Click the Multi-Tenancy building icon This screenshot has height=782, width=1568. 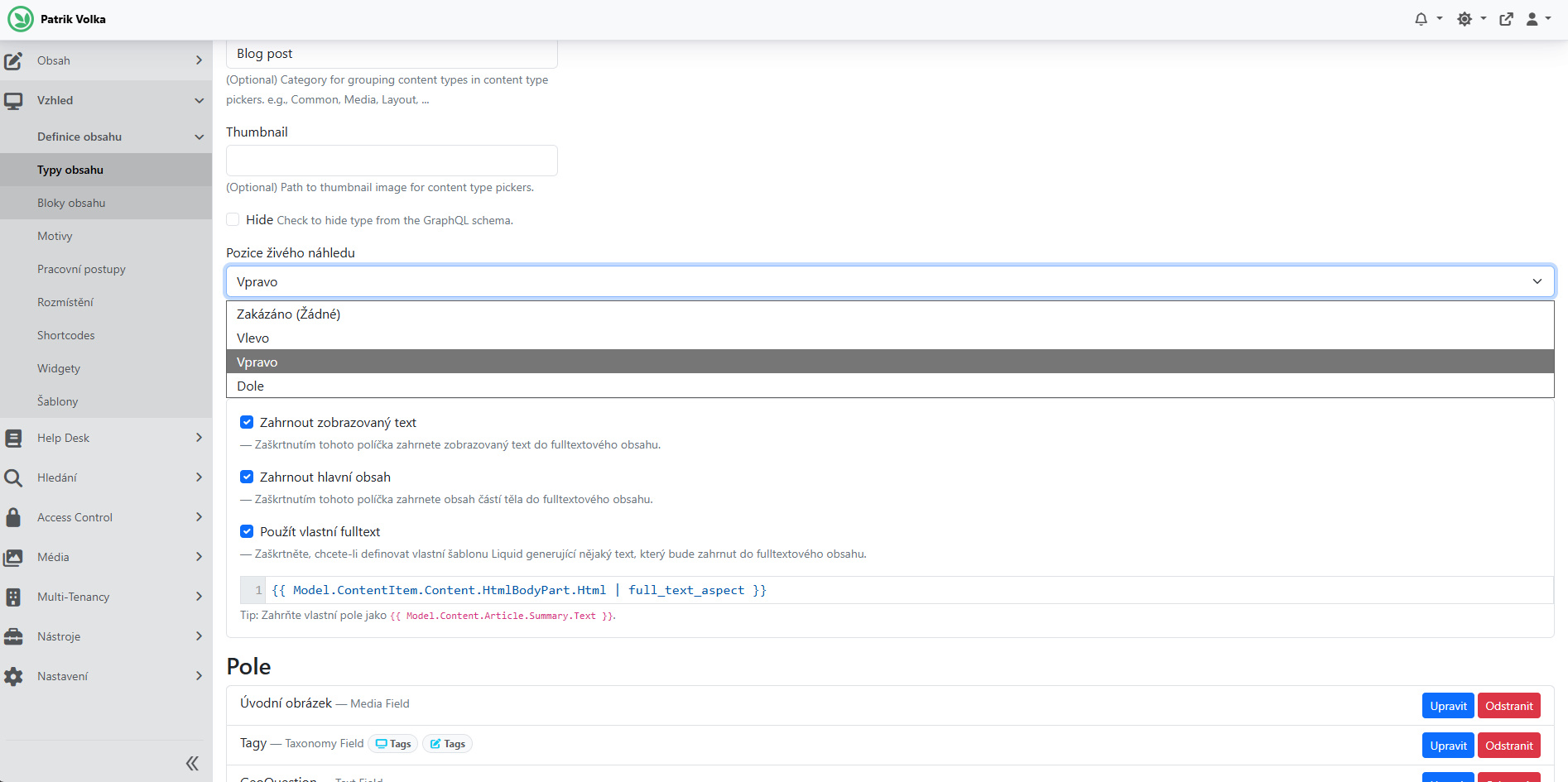13,597
